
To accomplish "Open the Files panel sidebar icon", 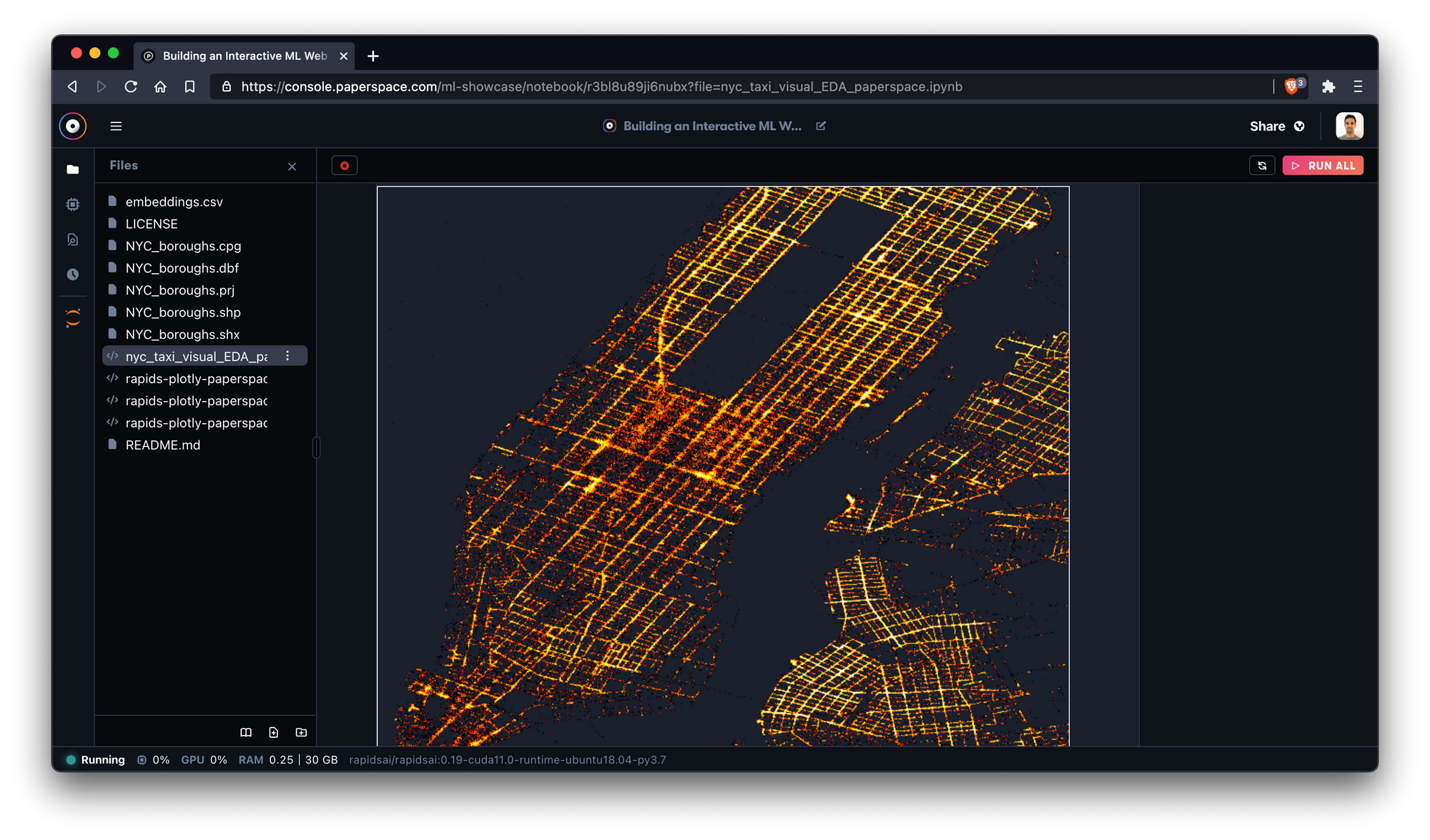I will point(72,169).
